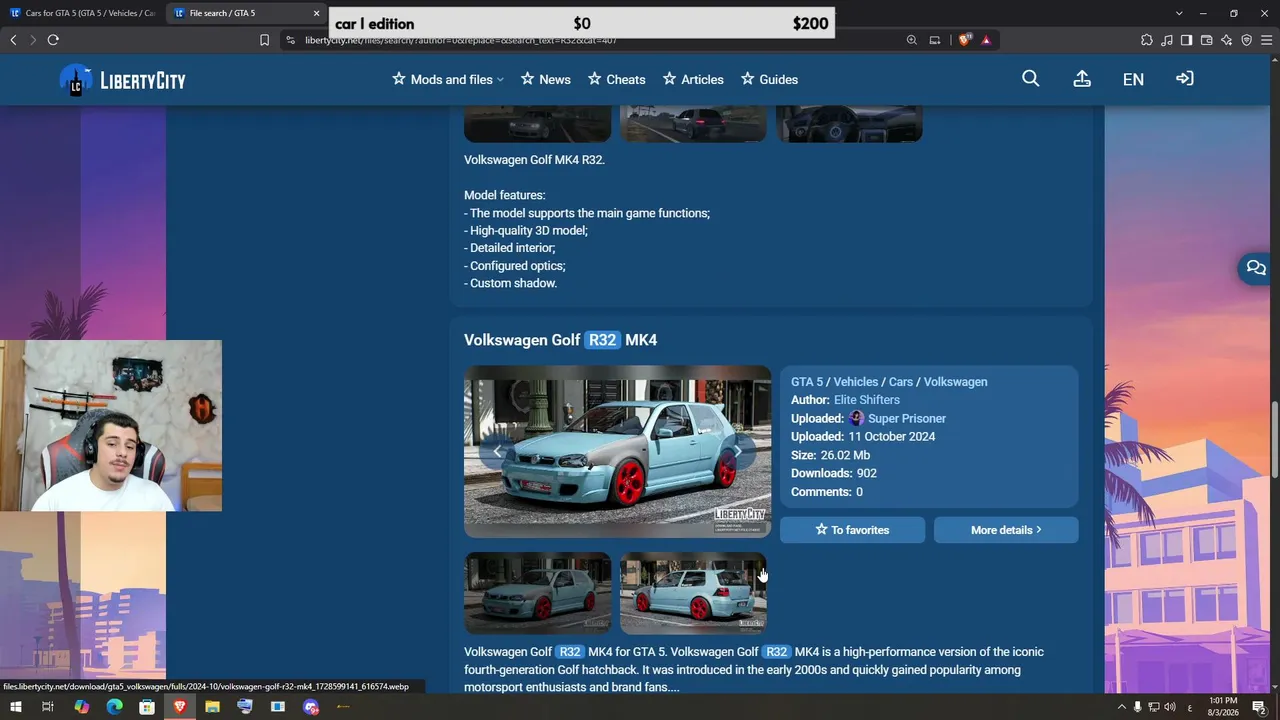Click the 'Size: 26.02 Mb' text
This screenshot has width=1280, height=720.
click(x=831, y=455)
